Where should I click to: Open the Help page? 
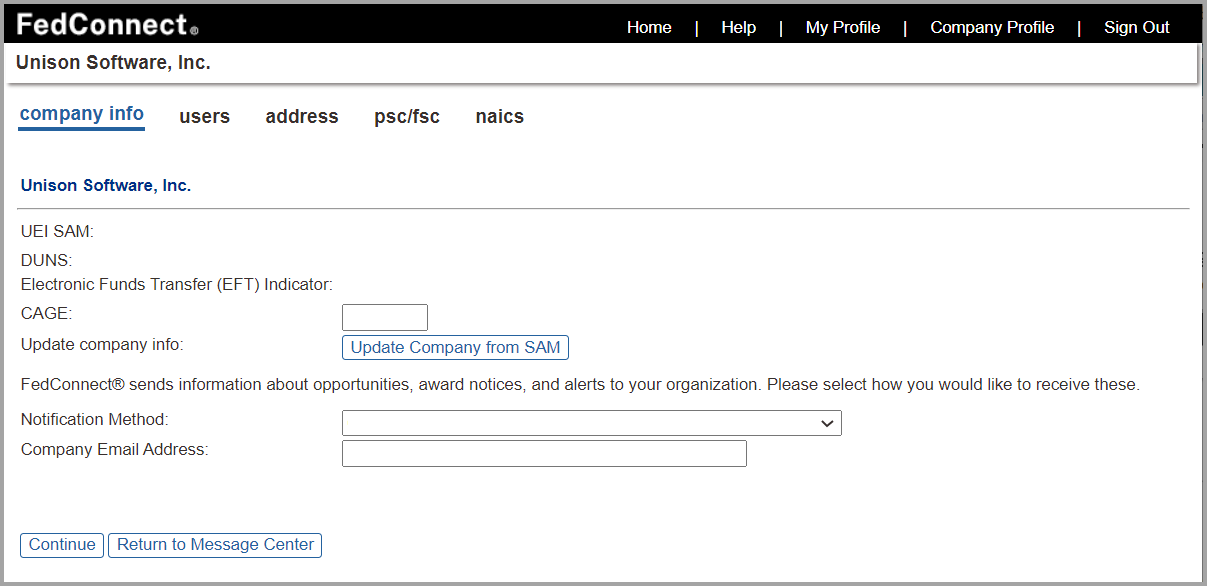[738, 27]
